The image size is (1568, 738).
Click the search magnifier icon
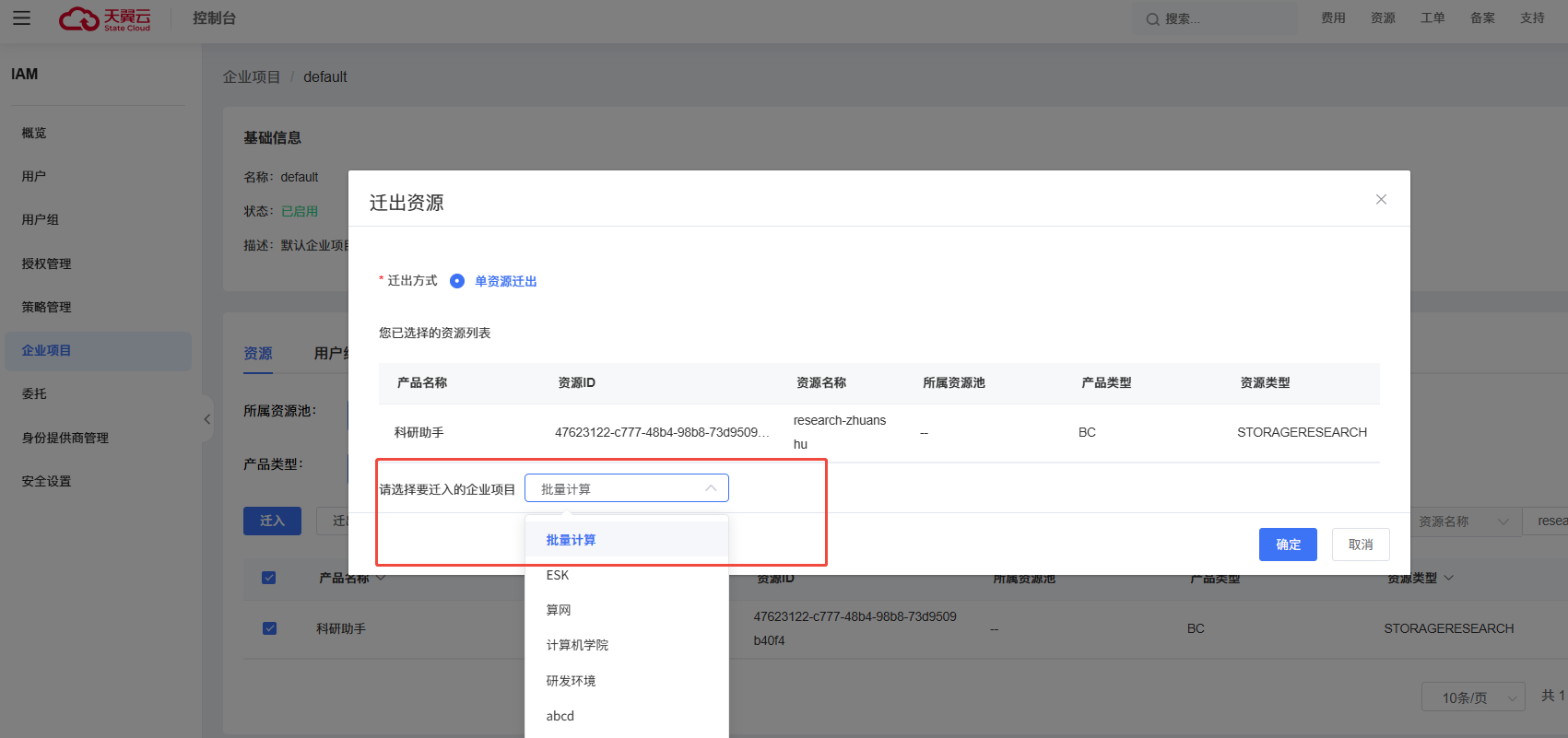(x=1152, y=19)
